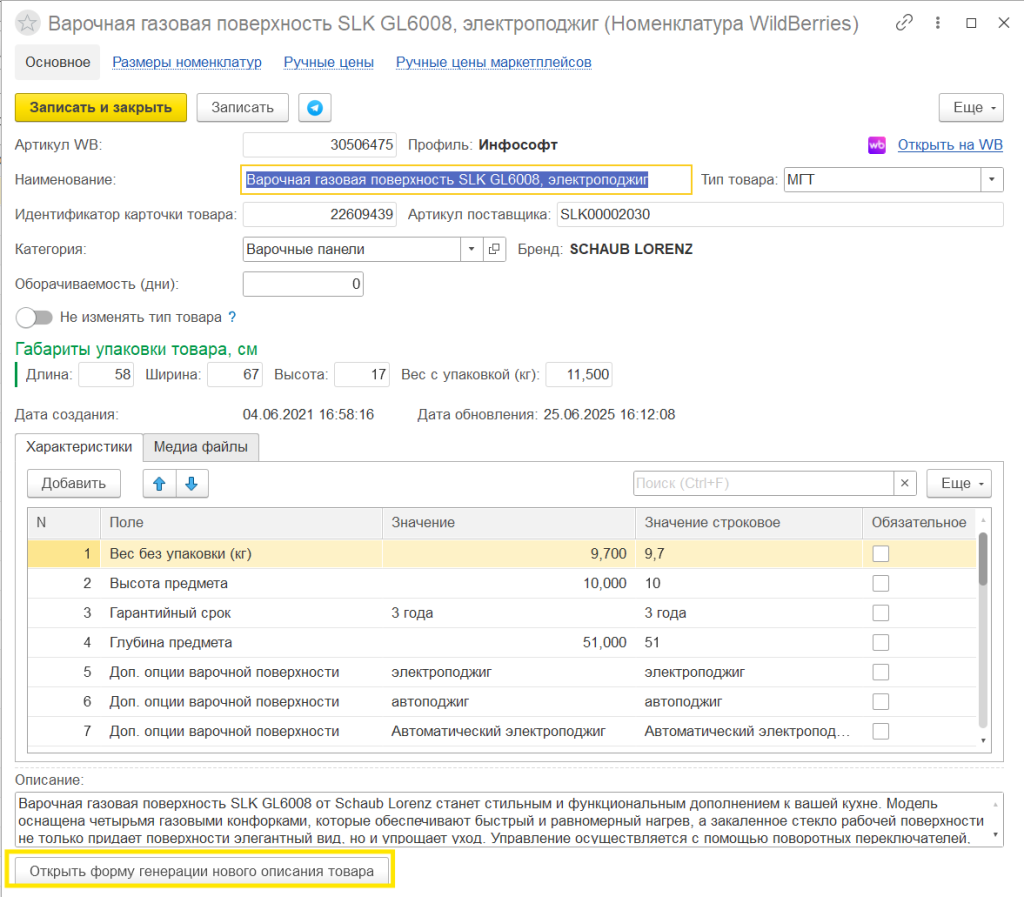The image size is (1024, 897).
Task: Check Обязательное box for Гарантийный срок row
Action: (x=881, y=613)
